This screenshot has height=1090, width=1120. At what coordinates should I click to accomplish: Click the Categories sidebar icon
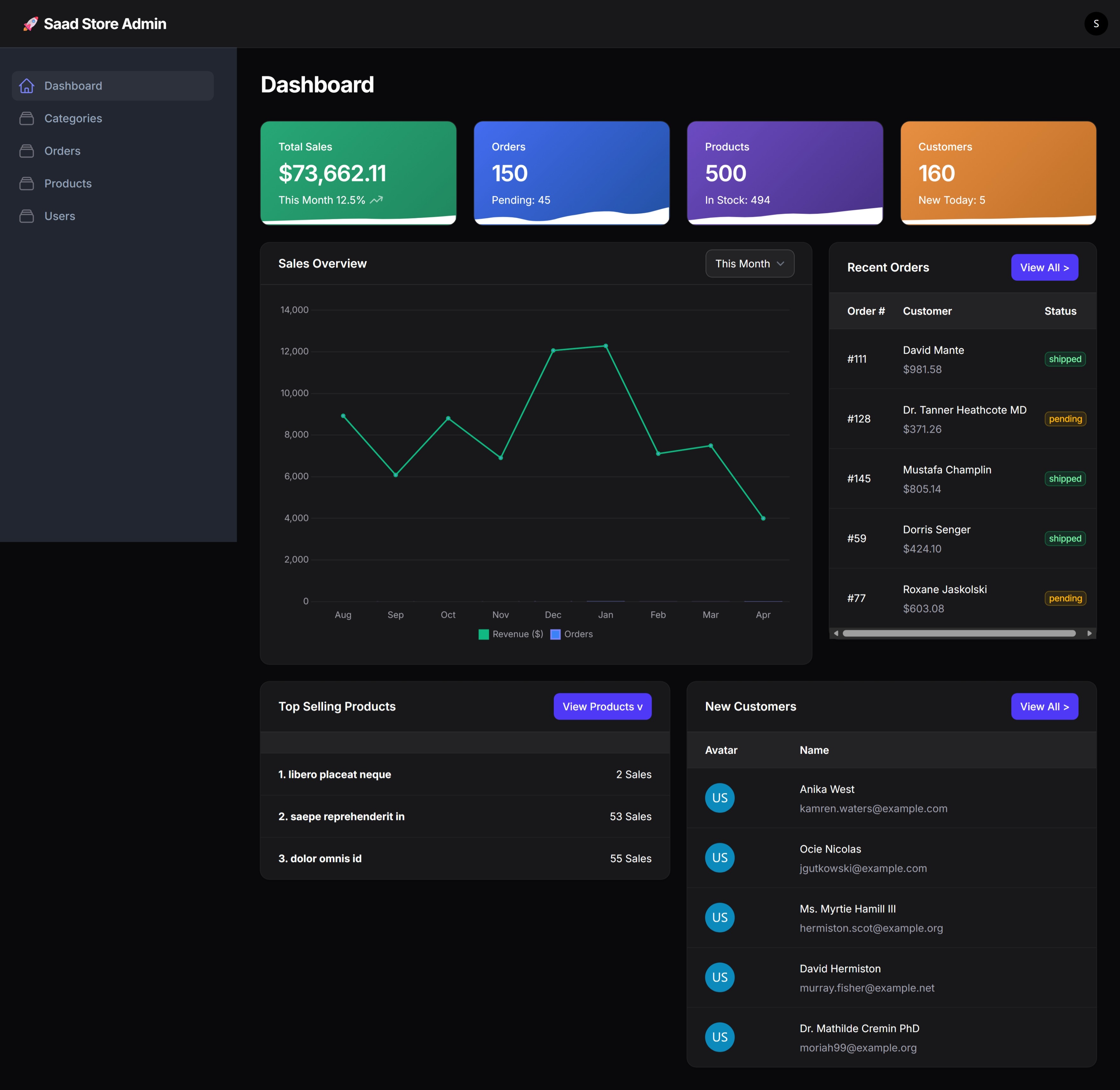[x=26, y=118]
